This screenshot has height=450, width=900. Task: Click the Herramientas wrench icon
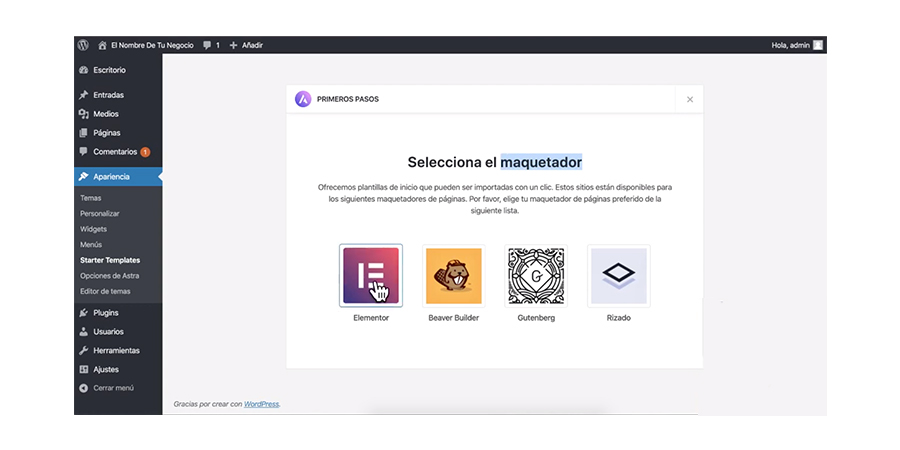coord(83,351)
